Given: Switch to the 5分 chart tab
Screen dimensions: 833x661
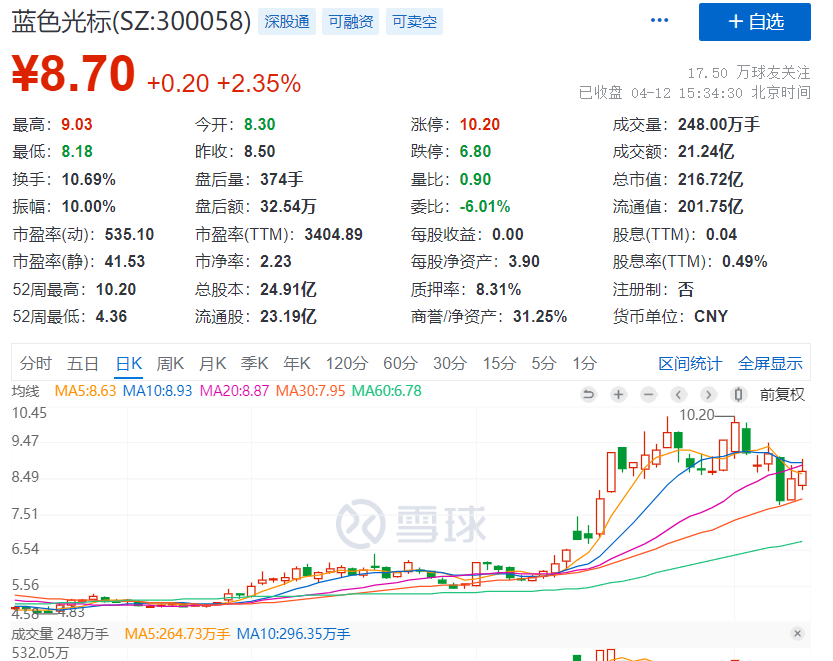Looking at the screenshot, I should [x=543, y=363].
